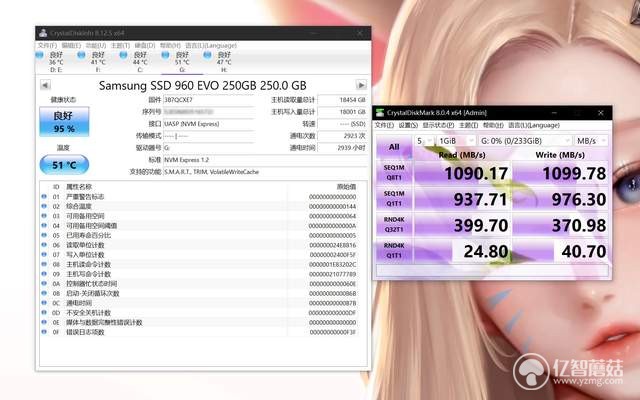
Task: Click status dot for attribute 0A row
Action: [44, 283]
